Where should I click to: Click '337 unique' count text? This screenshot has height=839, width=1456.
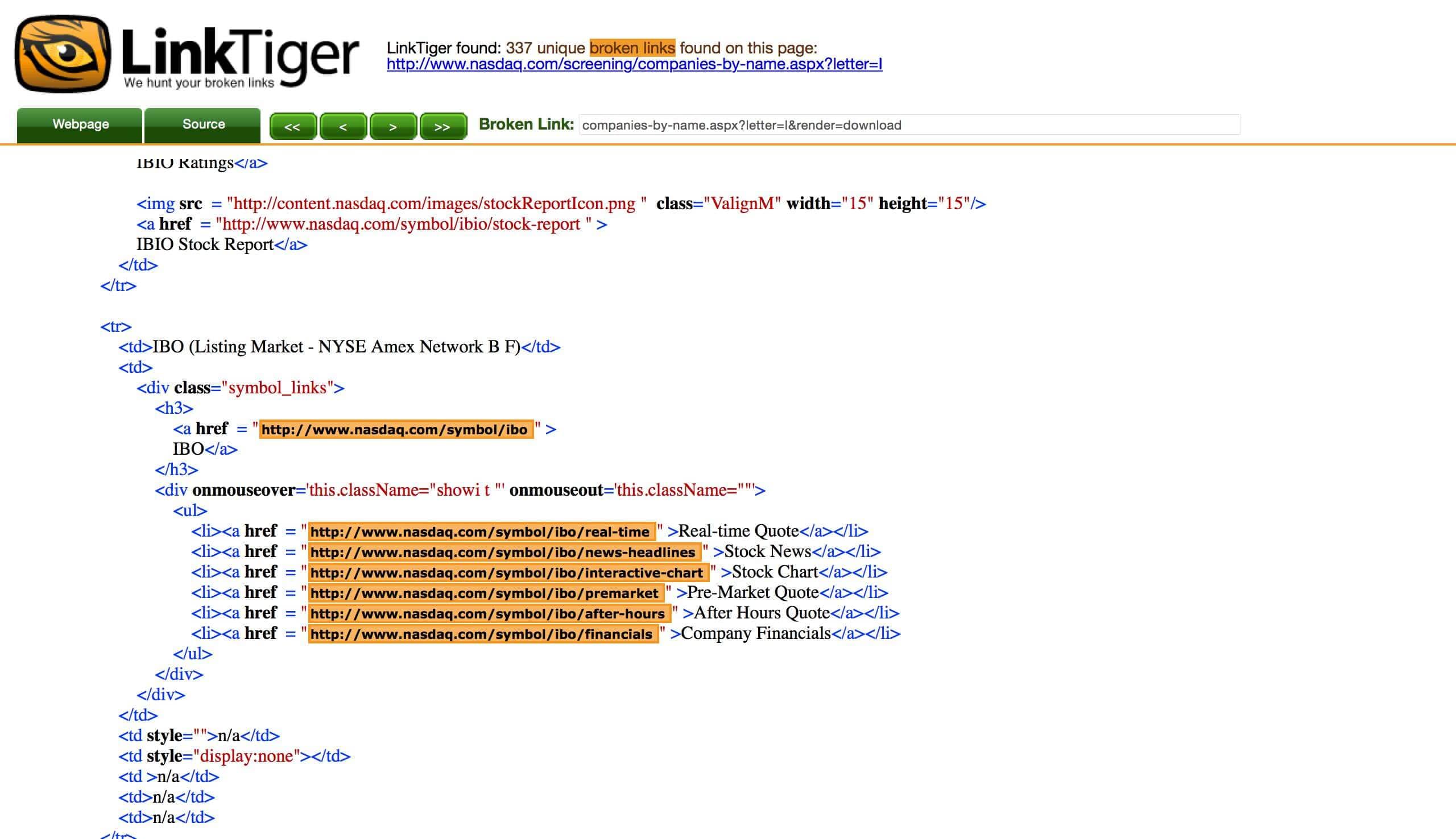(545, 48)
